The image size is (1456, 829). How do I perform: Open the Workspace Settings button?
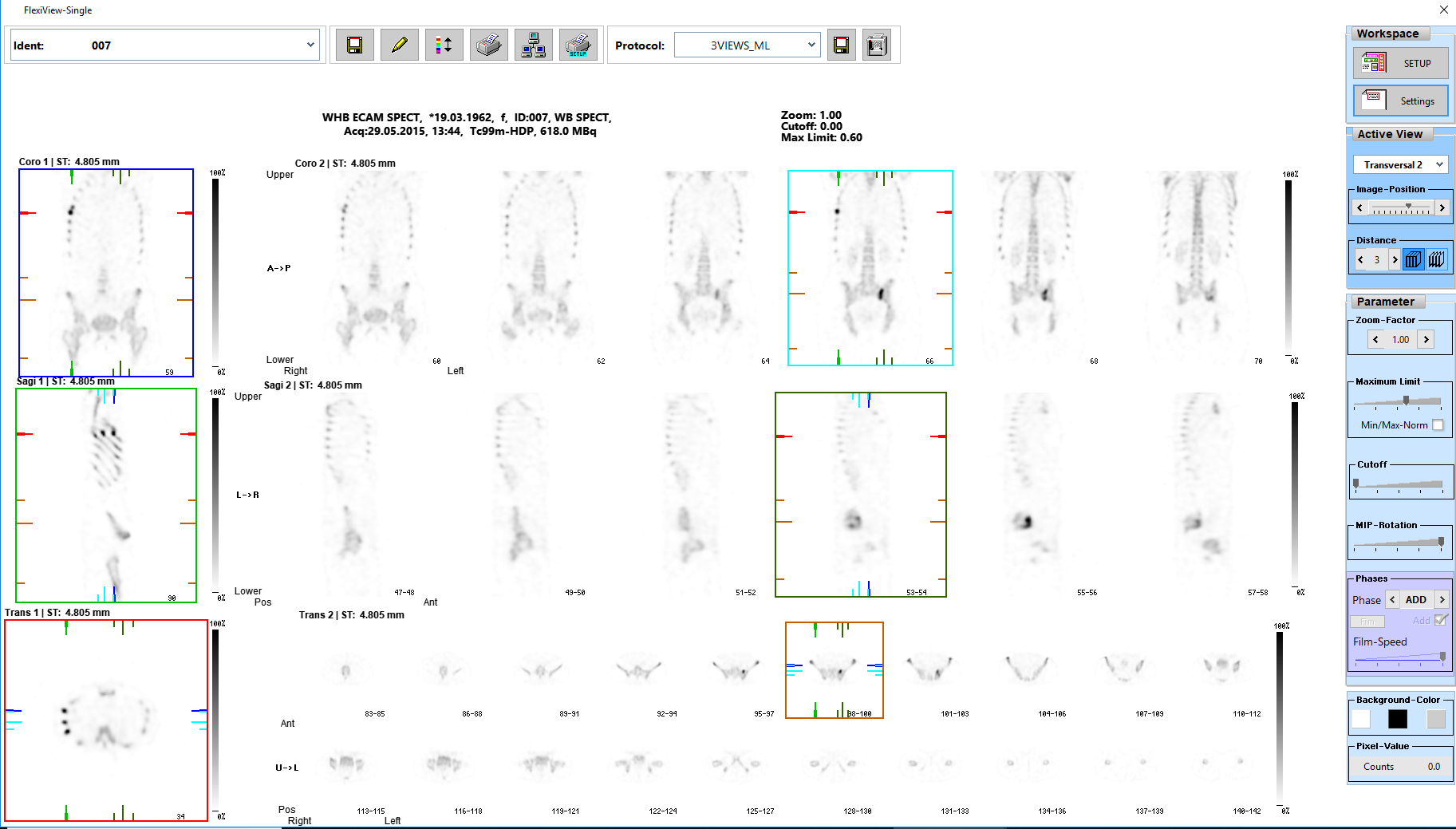click(1400, 101)
